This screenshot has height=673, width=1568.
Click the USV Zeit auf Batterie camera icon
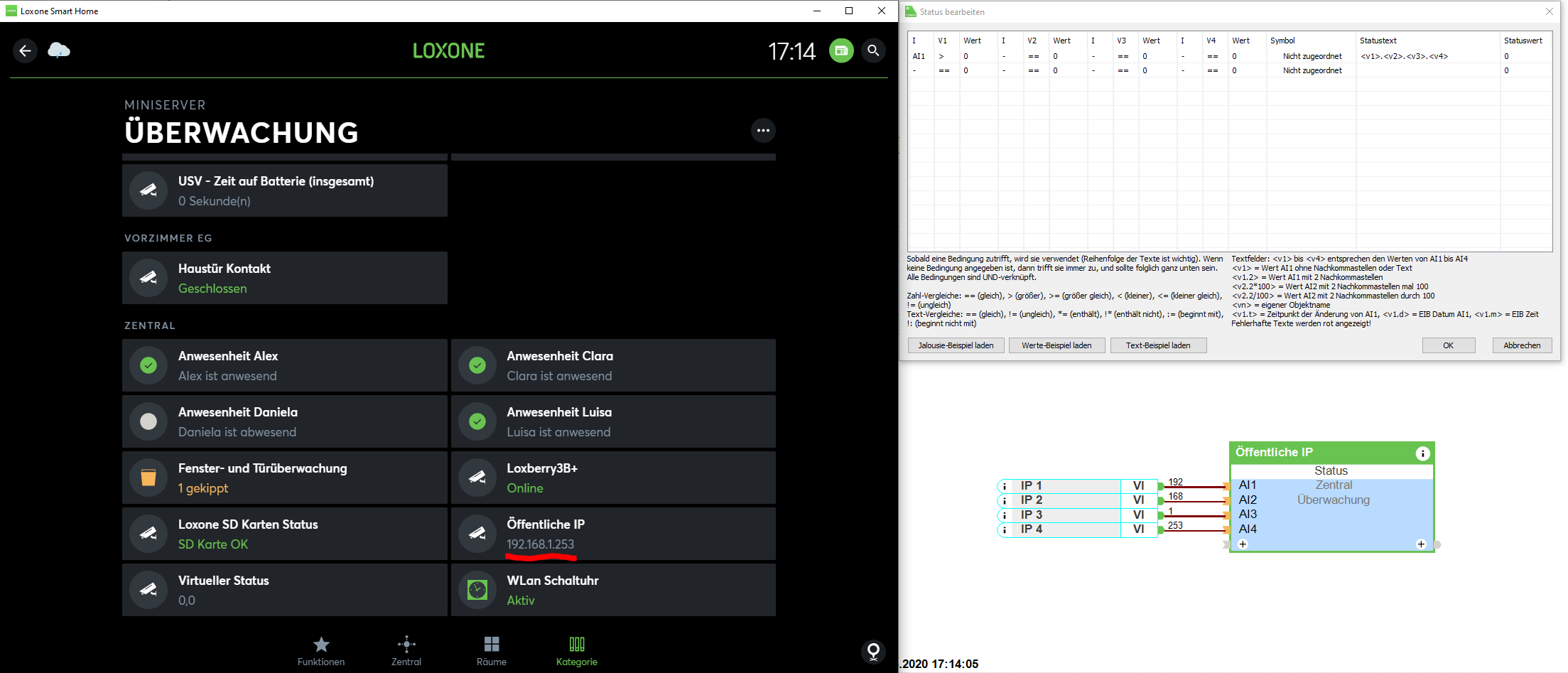148,190
